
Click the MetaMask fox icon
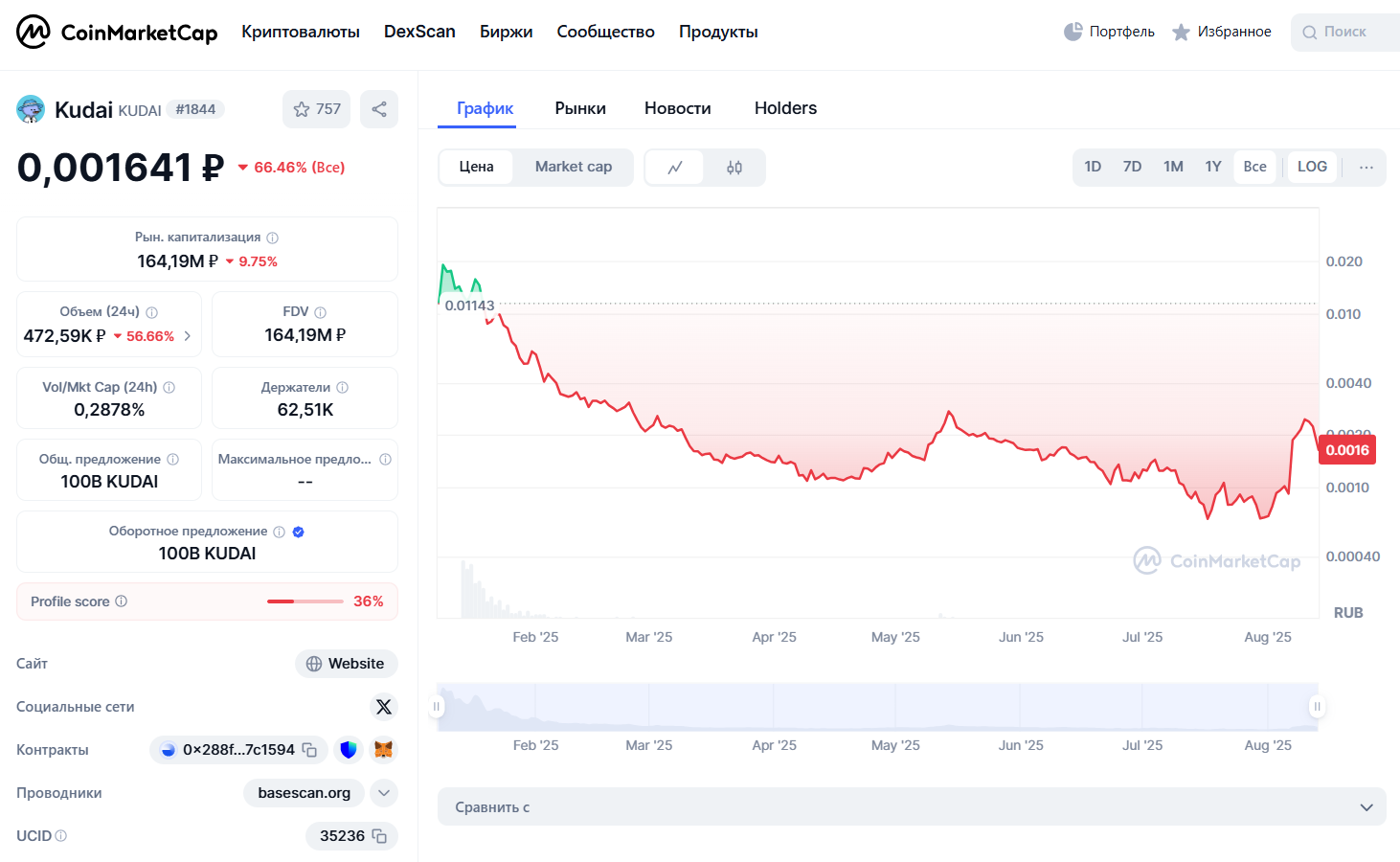point(384,750)
